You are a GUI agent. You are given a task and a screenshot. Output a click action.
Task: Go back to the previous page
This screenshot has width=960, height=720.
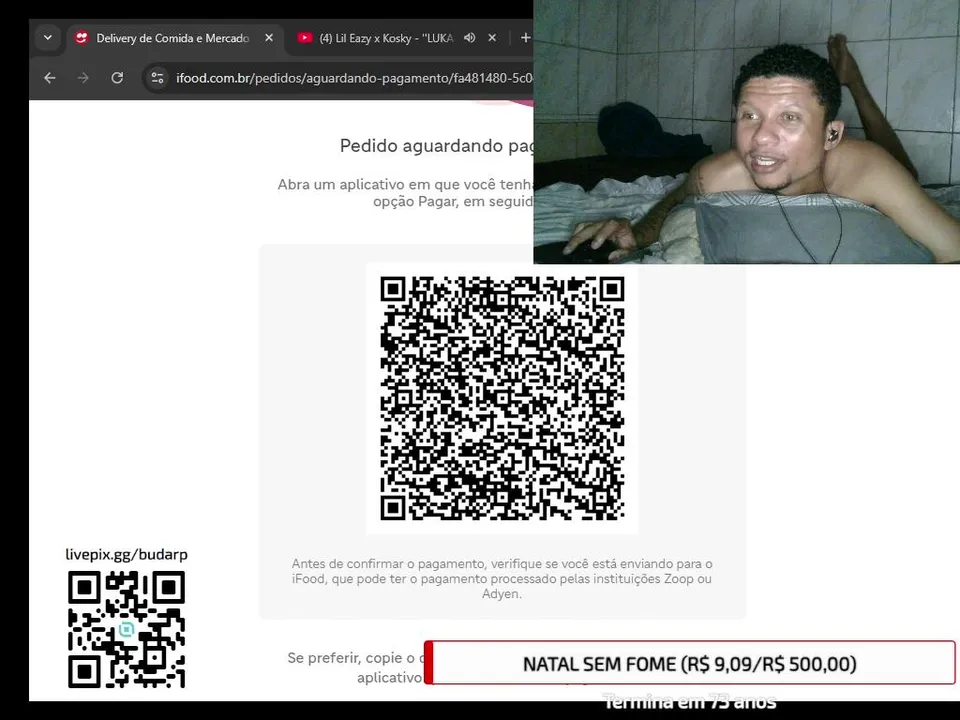click(x=50, y=78)
